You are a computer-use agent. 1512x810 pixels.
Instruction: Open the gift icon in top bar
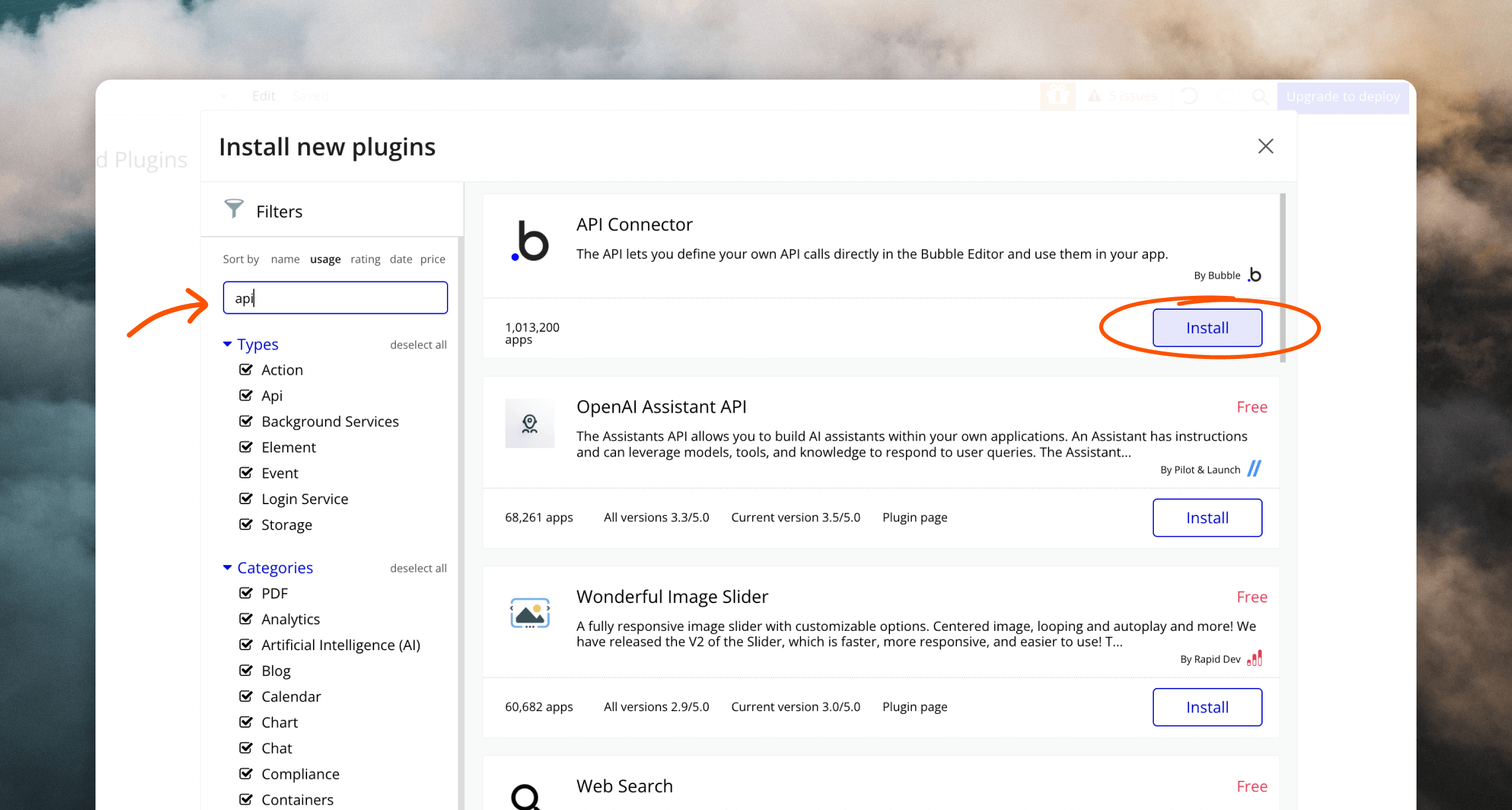click(x=1057, y=96)
